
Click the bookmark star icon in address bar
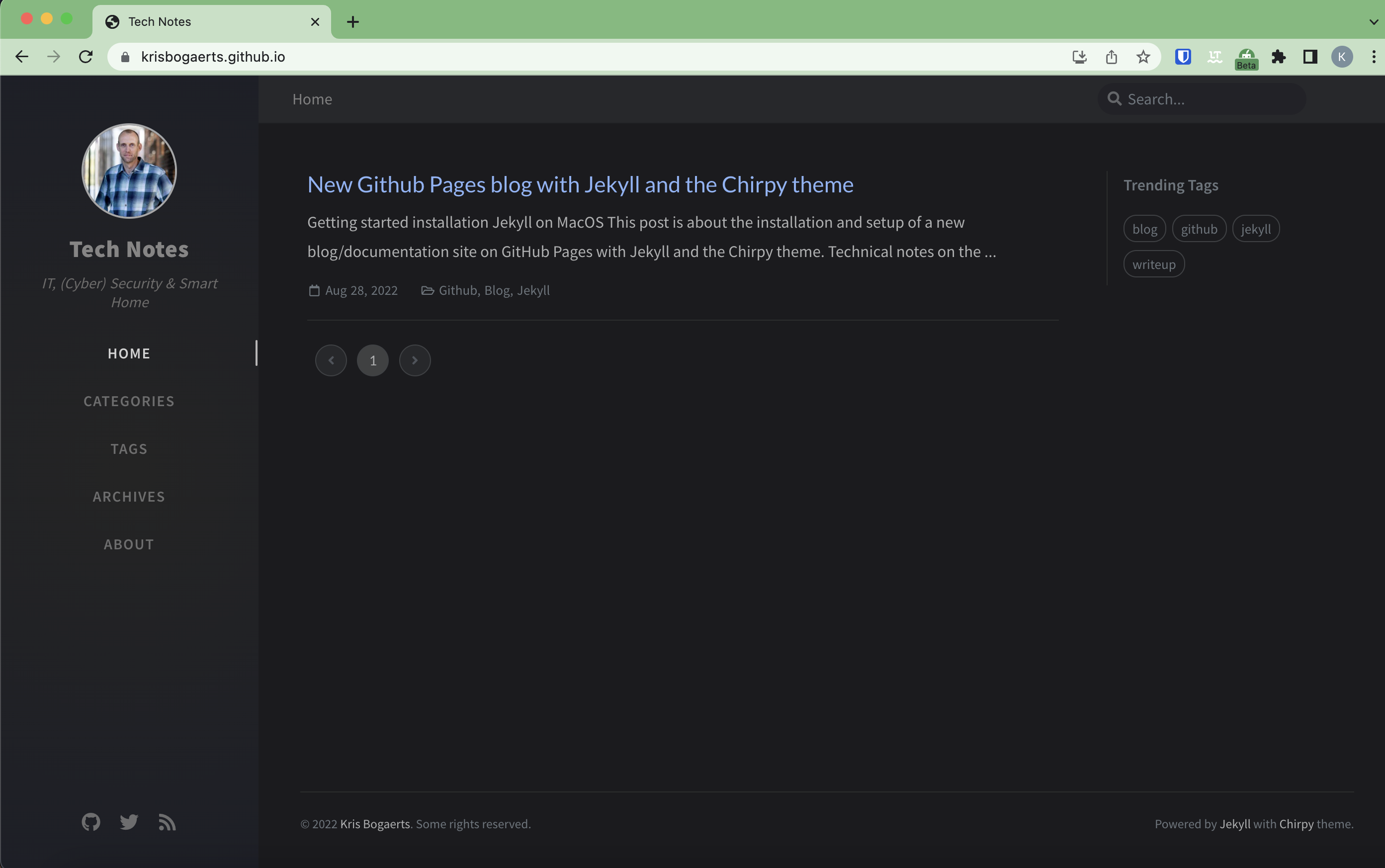coord(1143,57)
